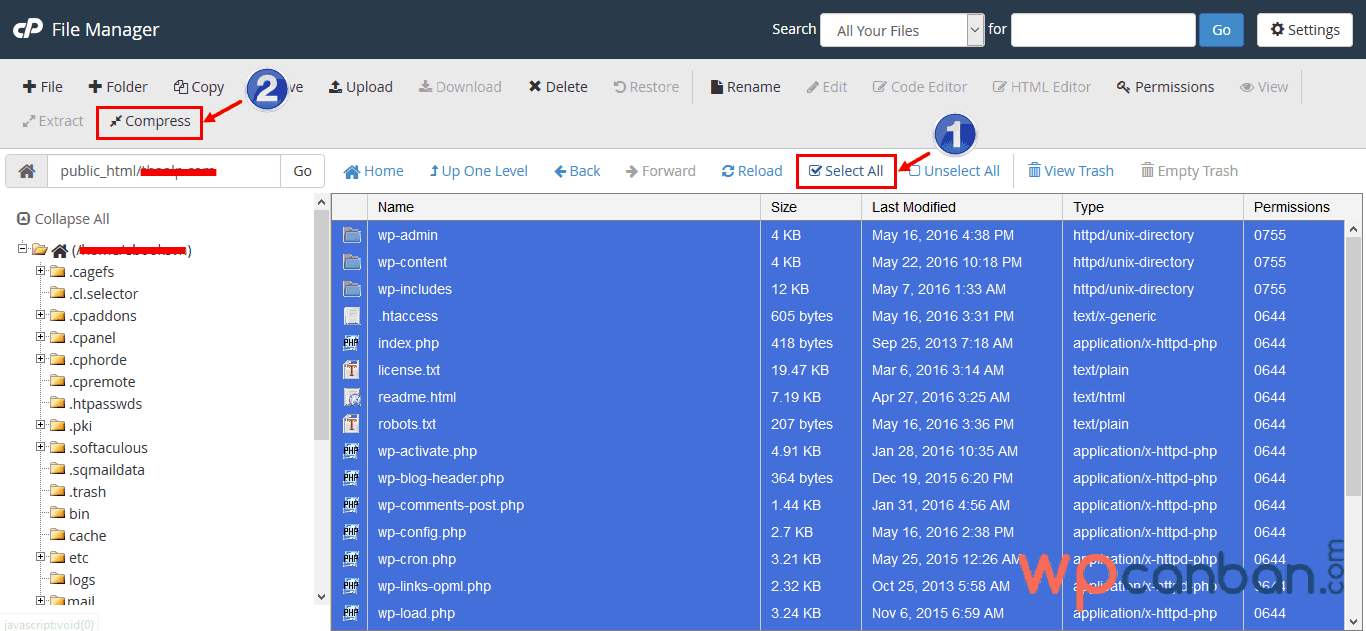Reload the file listing
The width and height of the screenshot is (1366, 631).
coord(752,171)
